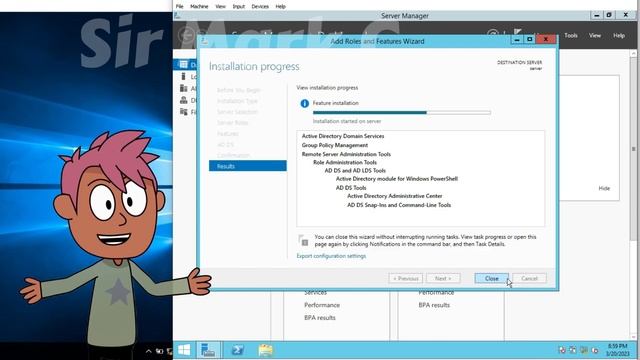Select the AD DS Tools entry

pos(351,188)
